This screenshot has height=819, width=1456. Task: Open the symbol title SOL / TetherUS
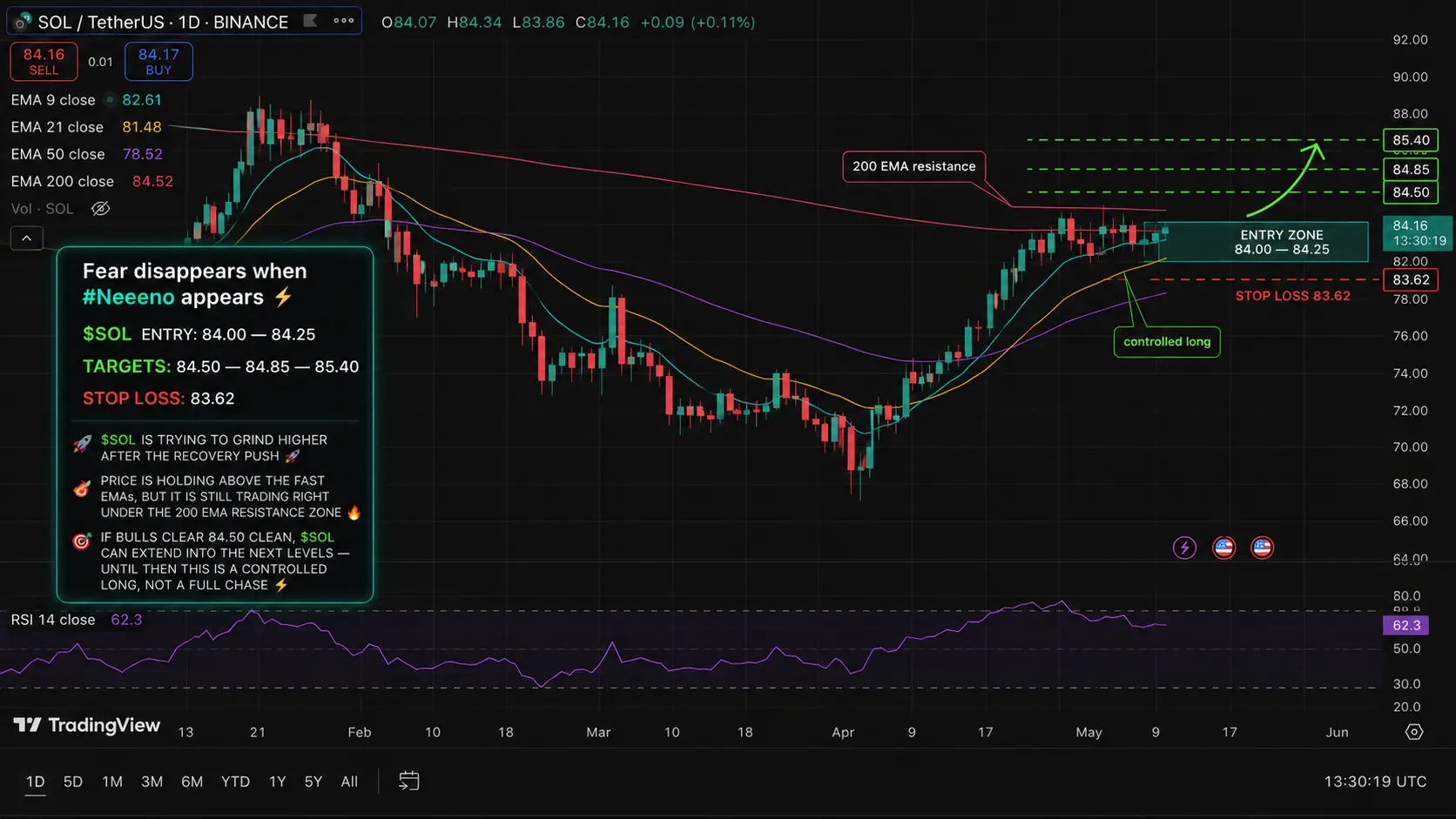click(163, 22)
